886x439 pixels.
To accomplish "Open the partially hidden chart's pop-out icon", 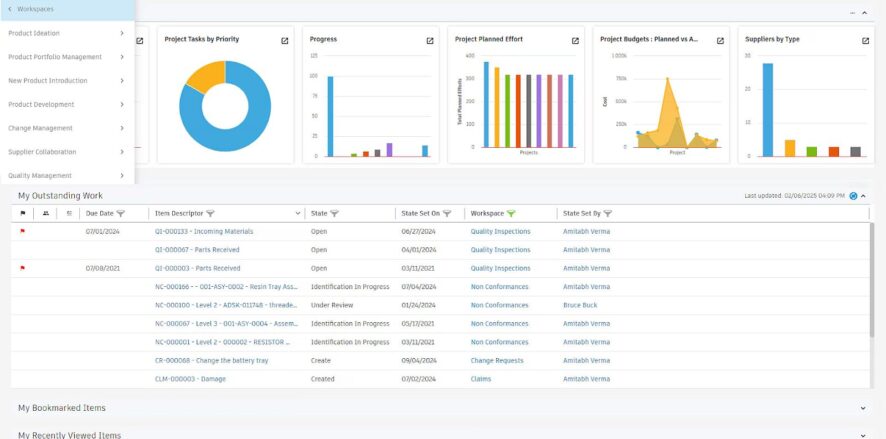I will pyautogui.click(x=140, y=41).
